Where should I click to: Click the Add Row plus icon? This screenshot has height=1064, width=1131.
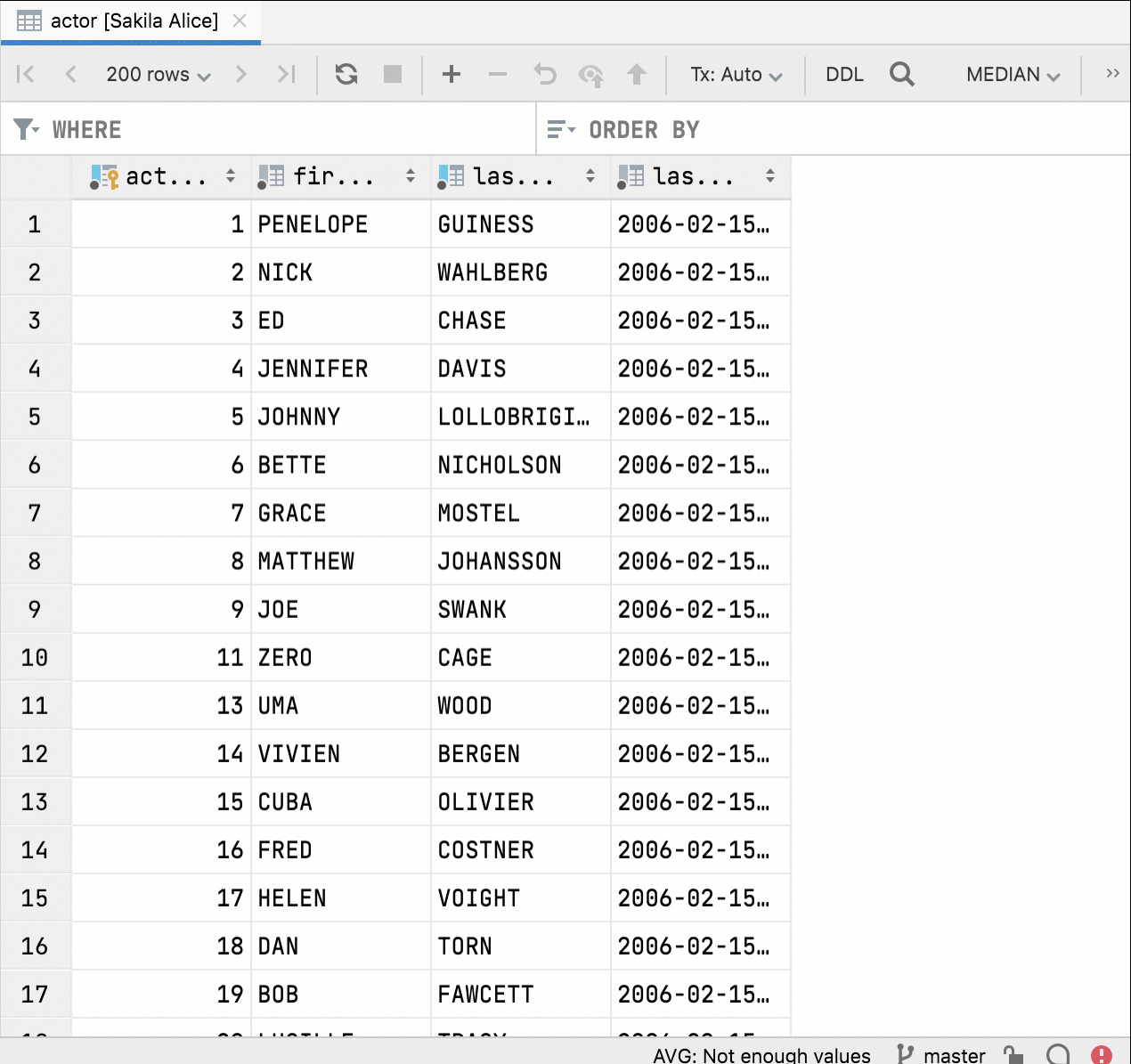click(452, 74)
